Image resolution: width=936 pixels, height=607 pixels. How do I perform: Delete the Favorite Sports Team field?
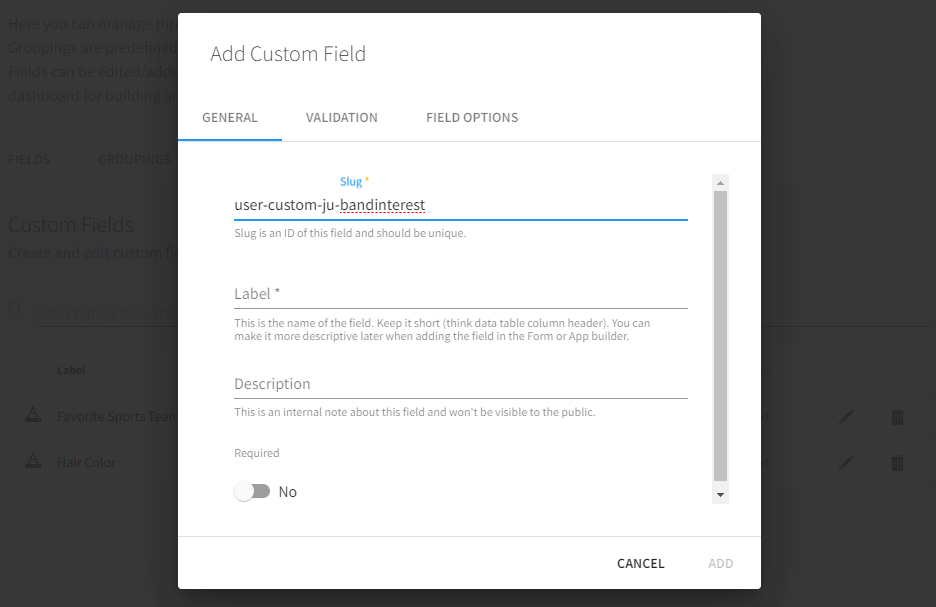click(897, 417)
